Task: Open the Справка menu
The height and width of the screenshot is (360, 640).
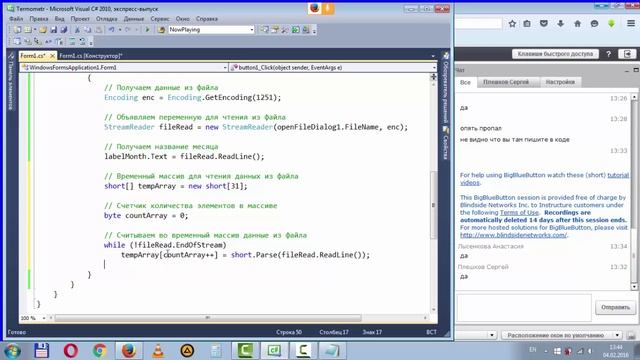Action: pos(207,19)
